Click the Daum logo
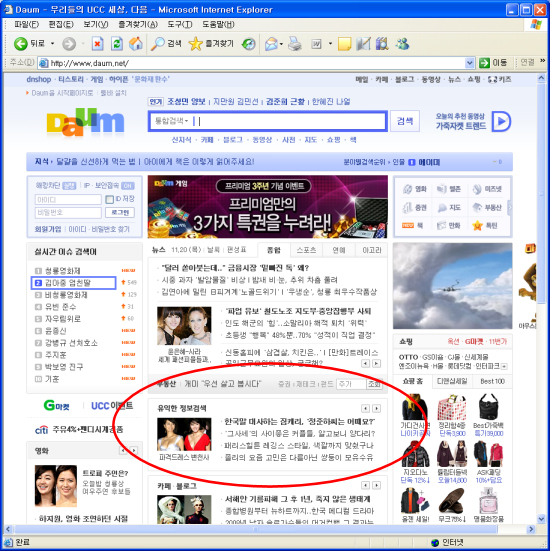550x551 pixels. (x=85, y=122)
